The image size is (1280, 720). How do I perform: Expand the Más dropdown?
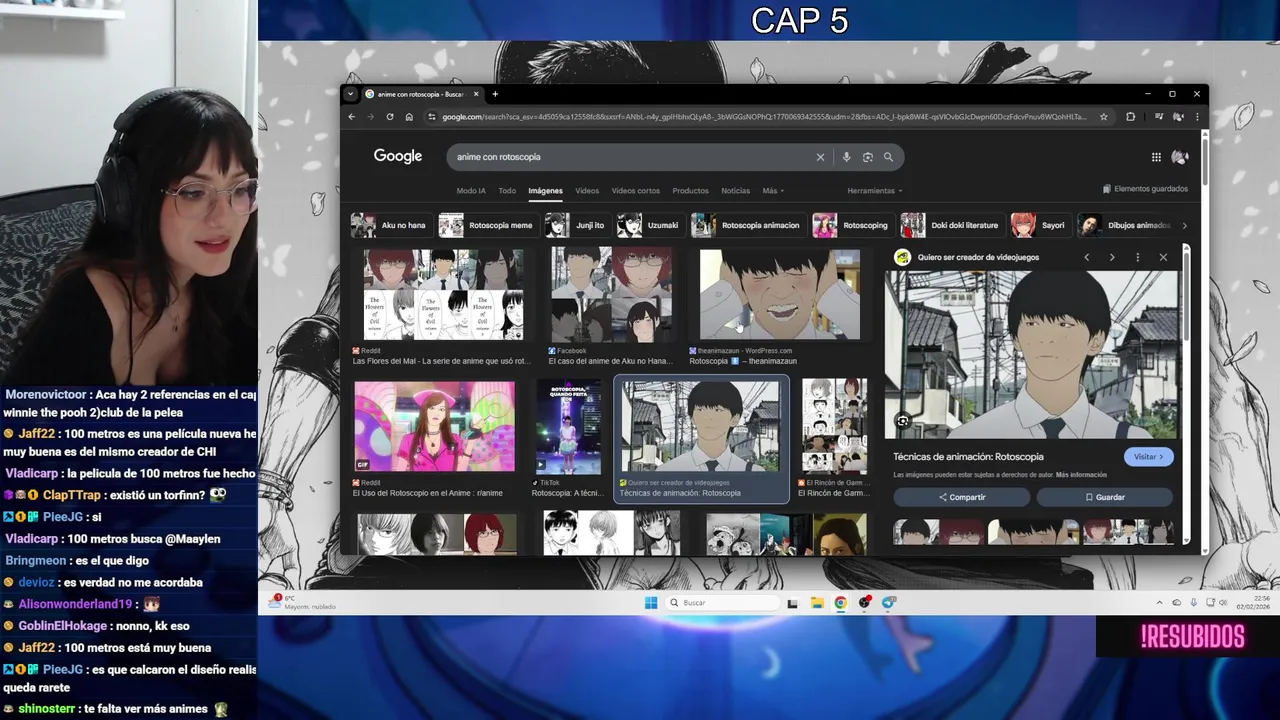tap(773, 191)
